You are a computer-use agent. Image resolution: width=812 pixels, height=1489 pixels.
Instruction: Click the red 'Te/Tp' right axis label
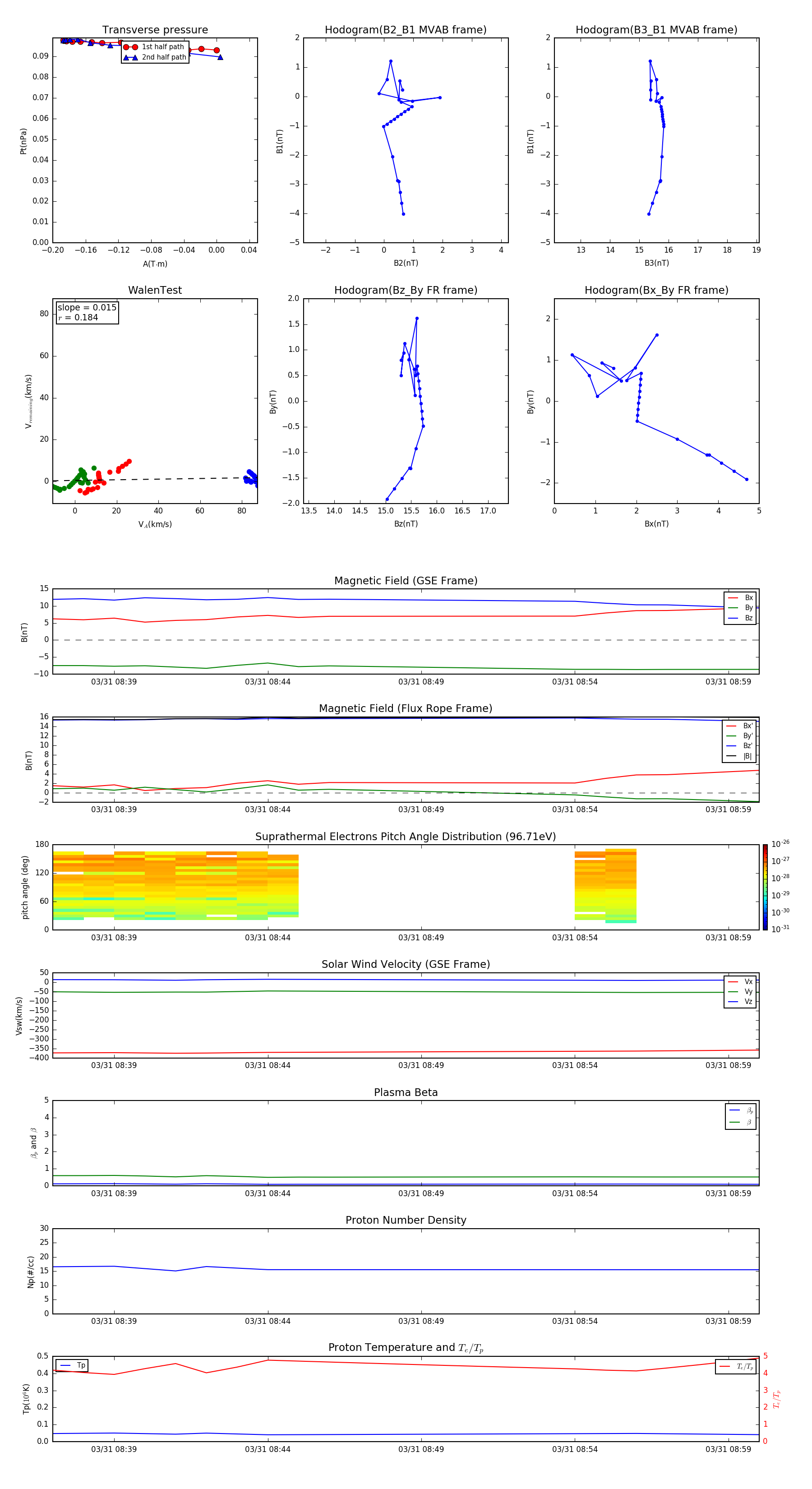click(x=777, y=1399)
